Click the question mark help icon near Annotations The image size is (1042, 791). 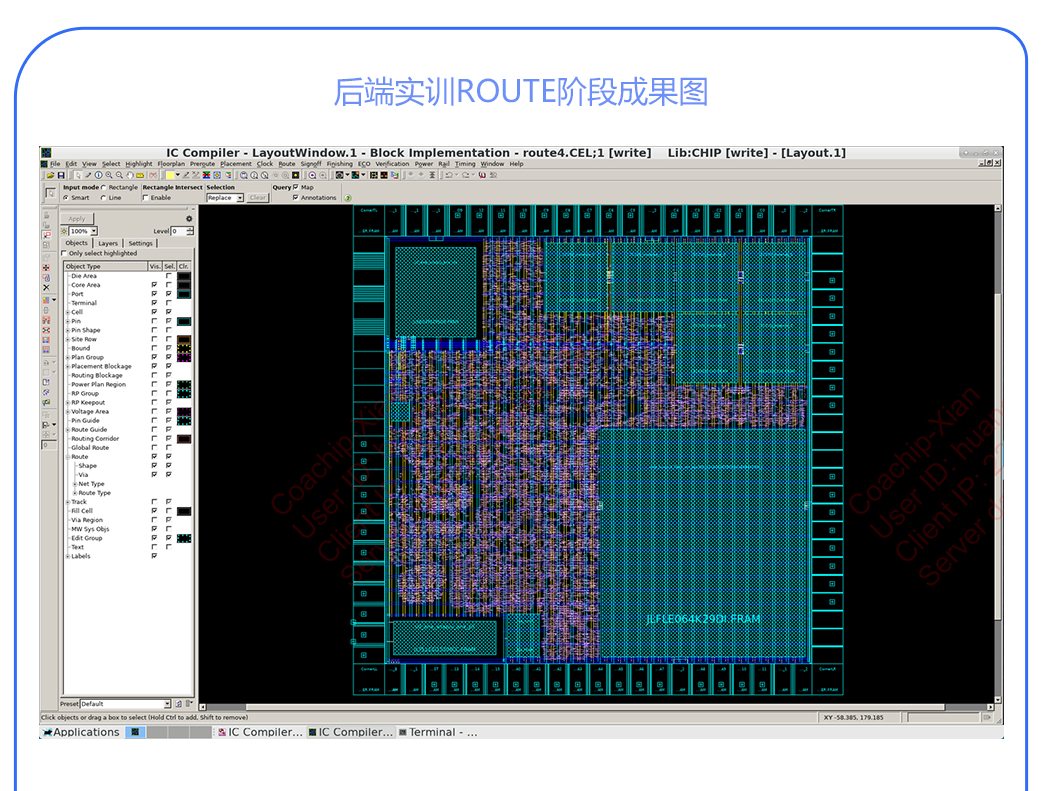point(348,197)
